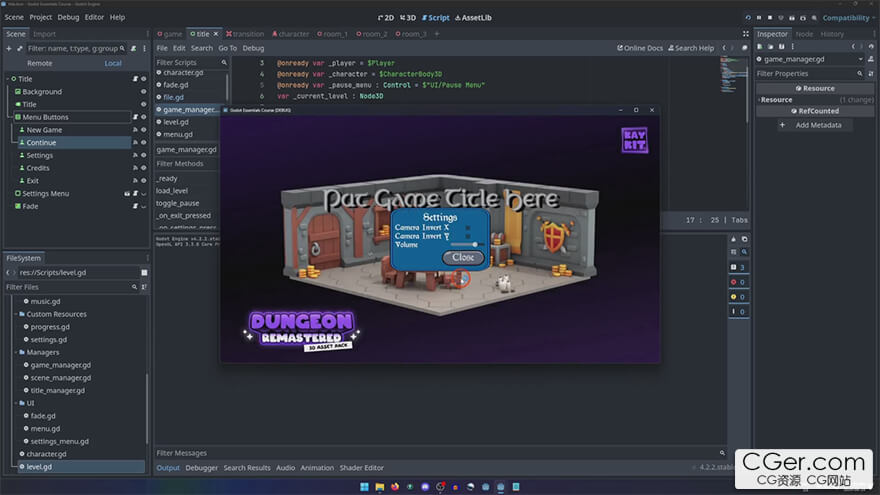Toggle visibility of Background node
Screen dimensions: 880x495
tap(143, 92)
